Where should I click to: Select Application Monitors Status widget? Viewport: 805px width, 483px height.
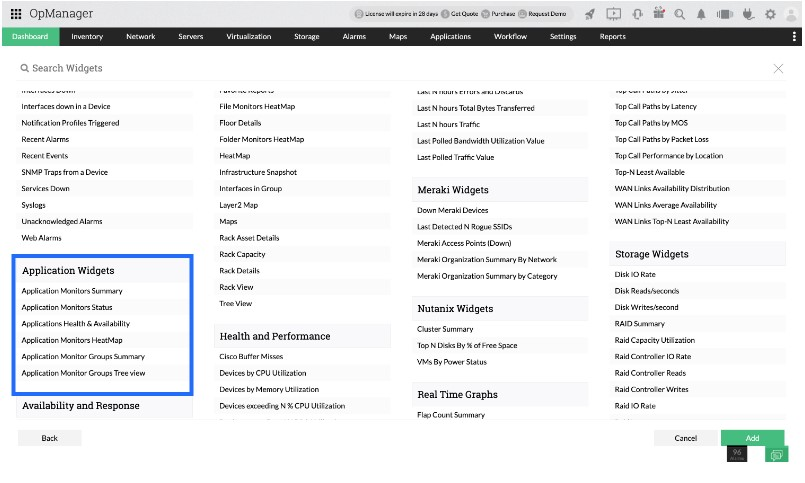[67, 307]
